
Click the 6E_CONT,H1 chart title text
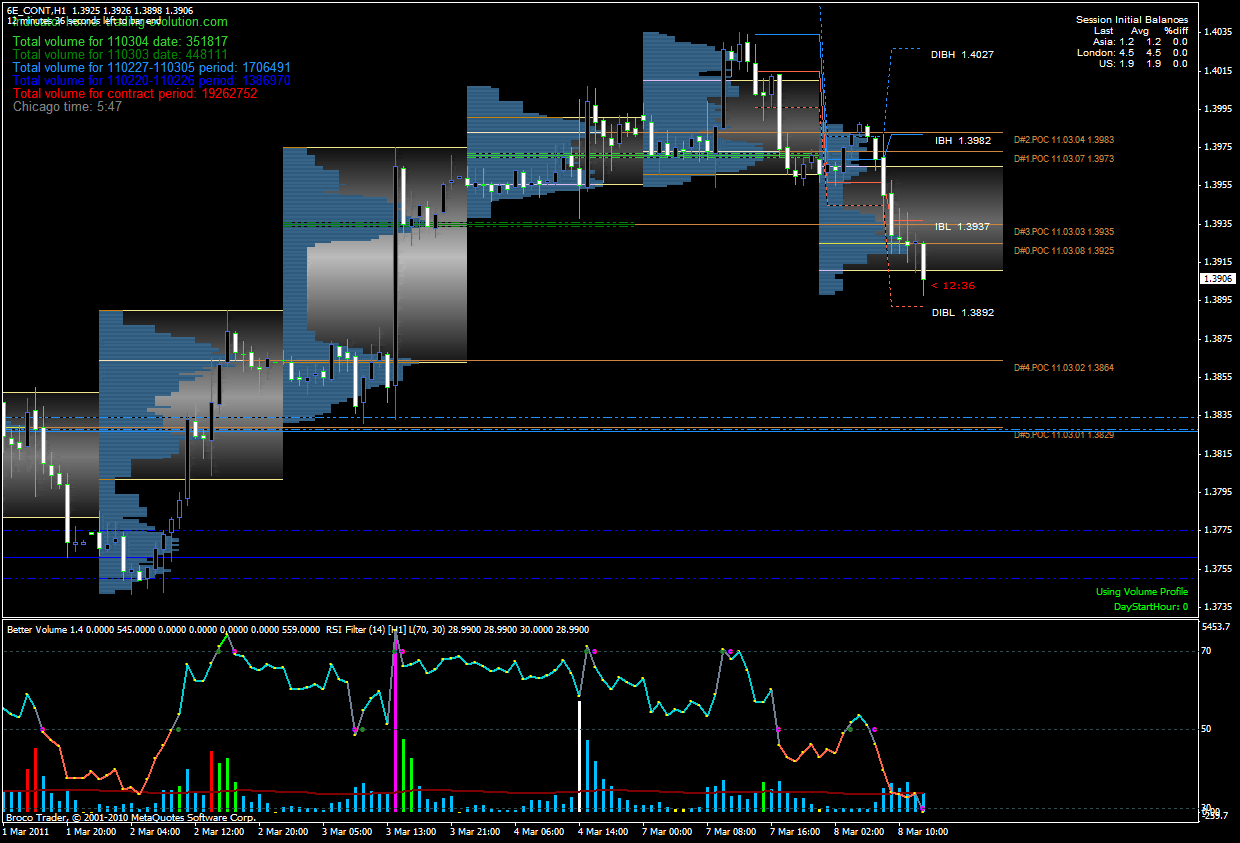click(36, 9)
